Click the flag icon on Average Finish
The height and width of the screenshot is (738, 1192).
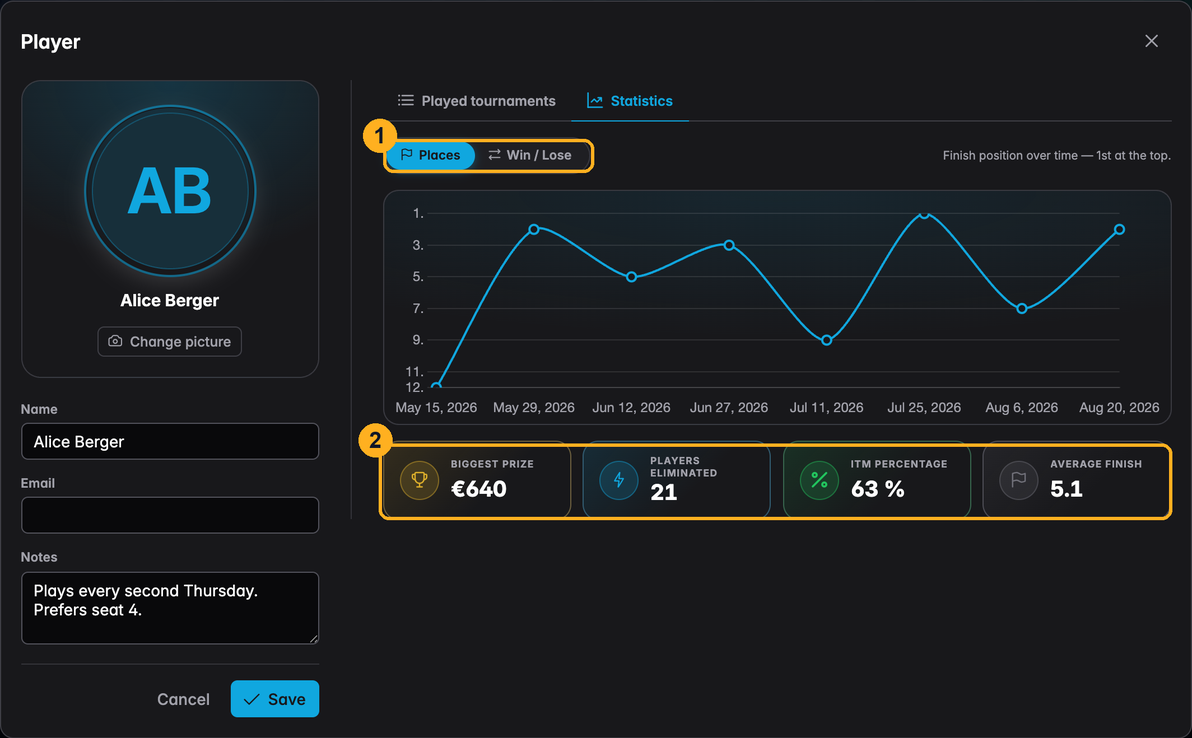tap(1019, 480)
